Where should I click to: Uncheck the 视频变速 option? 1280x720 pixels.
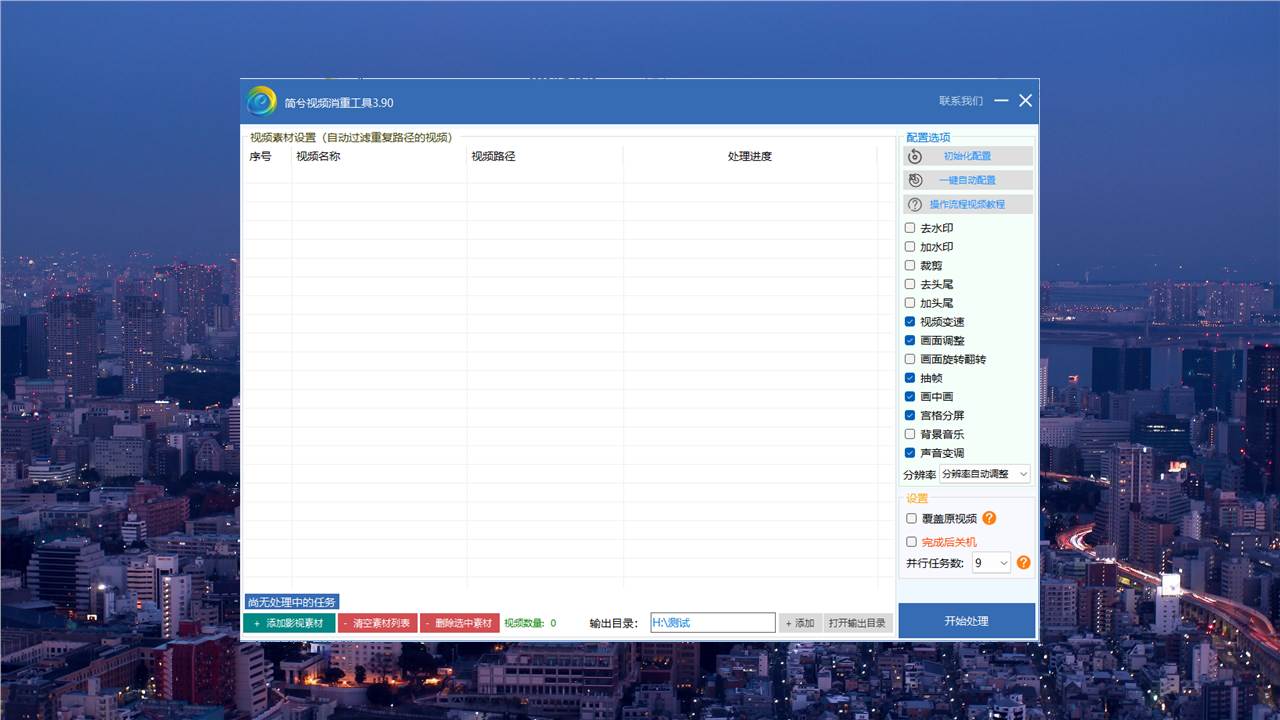click(x=910, y=322)
